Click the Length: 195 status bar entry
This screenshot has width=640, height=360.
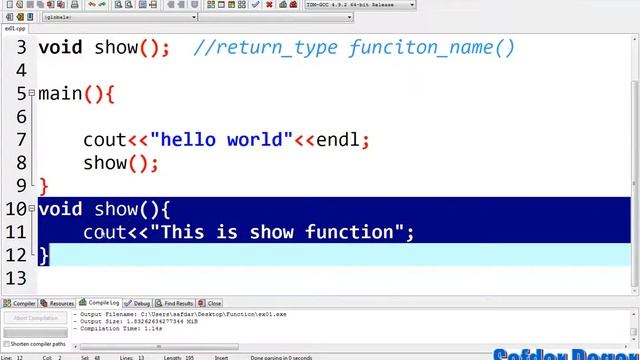[179, 358]
